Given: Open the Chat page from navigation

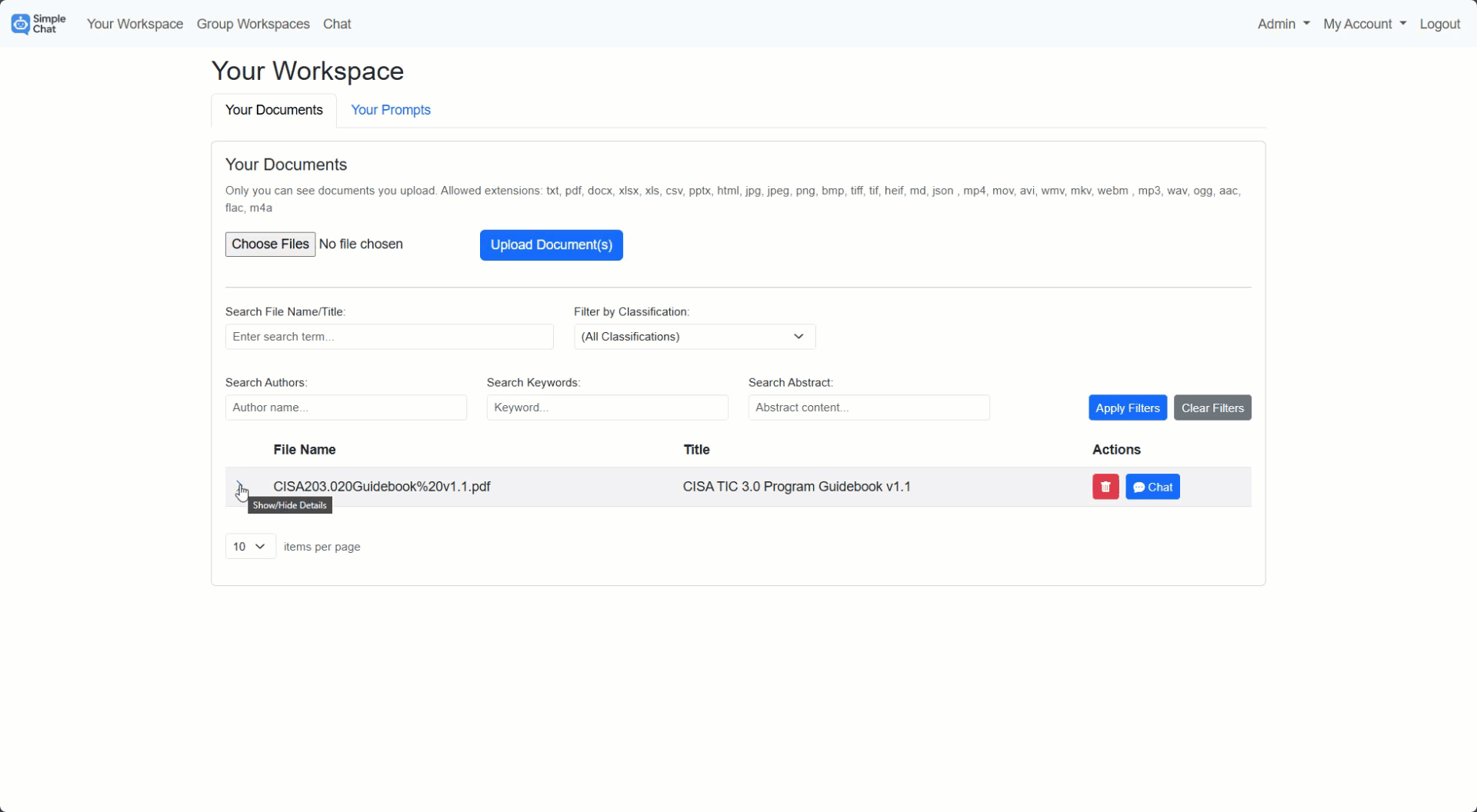Looking at the screenshot, I should [337, 24].
